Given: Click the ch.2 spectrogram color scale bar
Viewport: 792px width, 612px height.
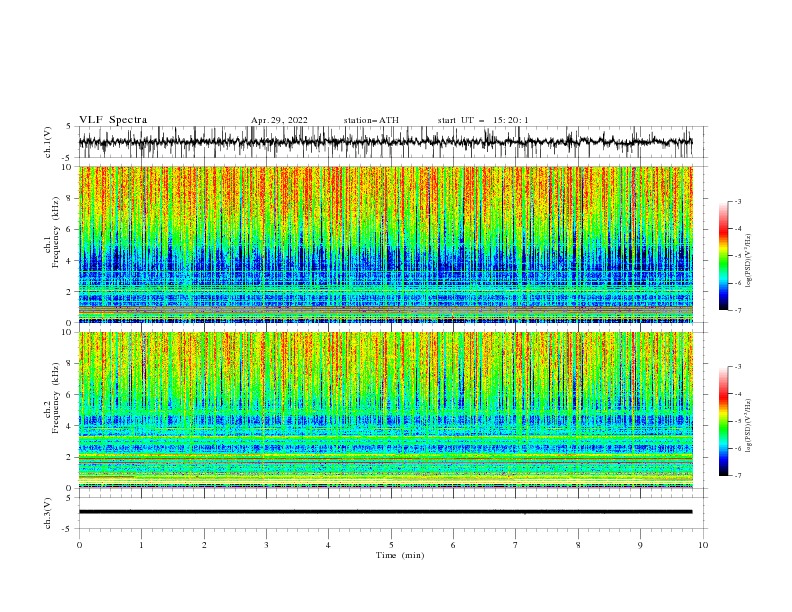Looking at the screenshot, I should (x=723, y=421).
